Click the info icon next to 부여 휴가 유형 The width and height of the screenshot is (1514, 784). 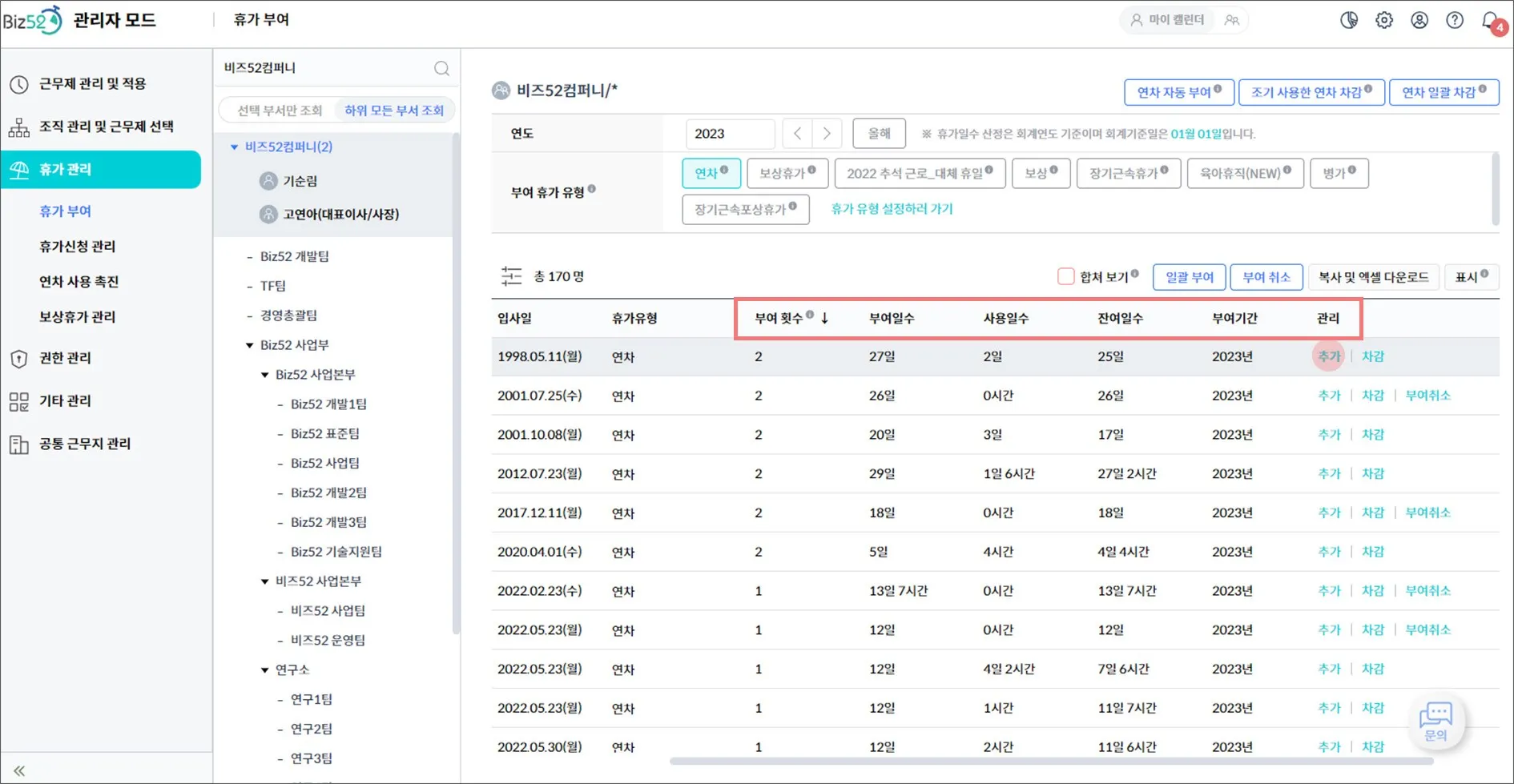[591, 189]
